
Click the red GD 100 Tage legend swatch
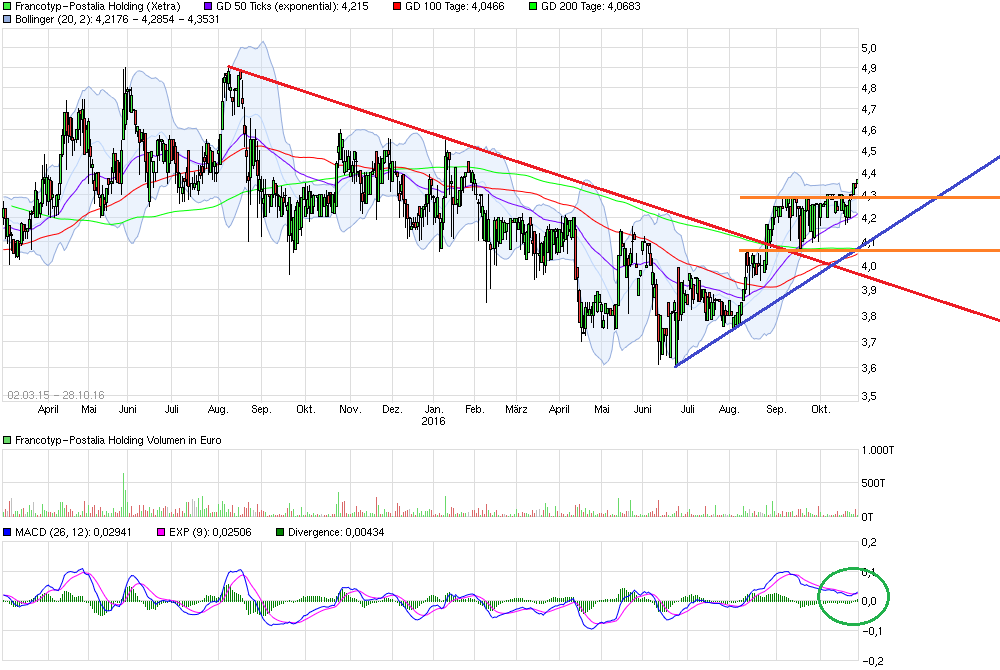pyautogui.click(x=397, y=6)
